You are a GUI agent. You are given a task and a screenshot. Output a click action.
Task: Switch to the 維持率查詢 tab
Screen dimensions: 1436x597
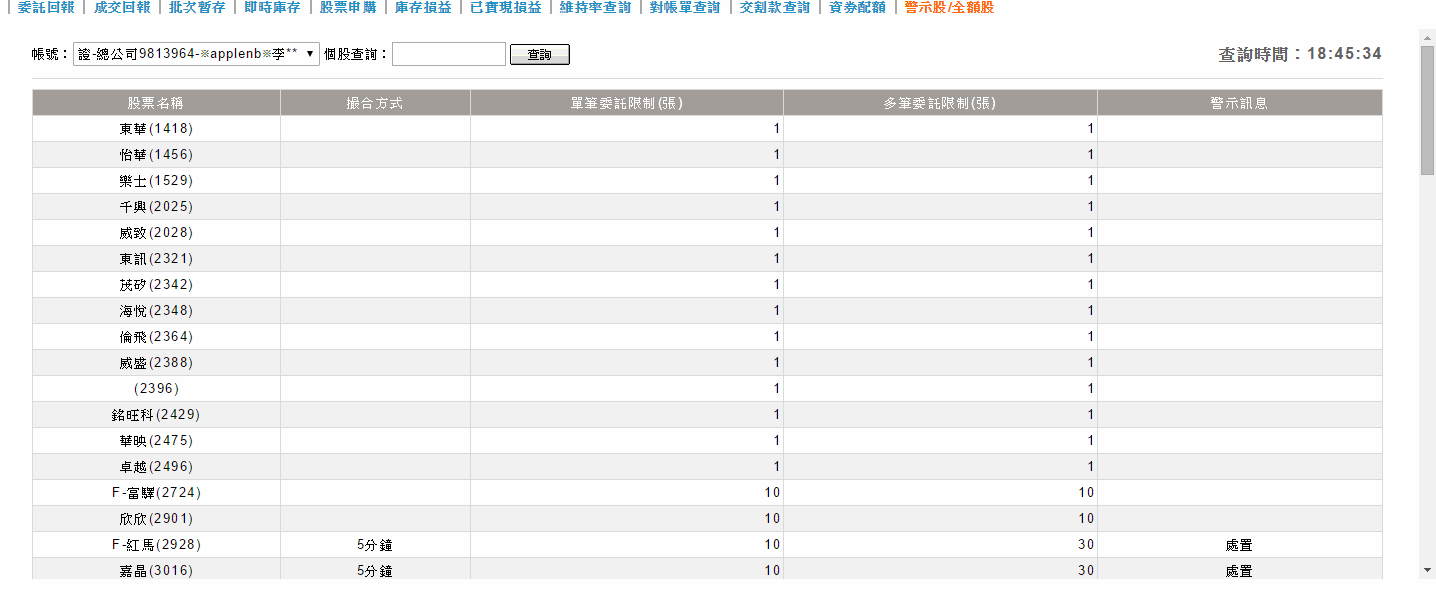click(595, 8)
